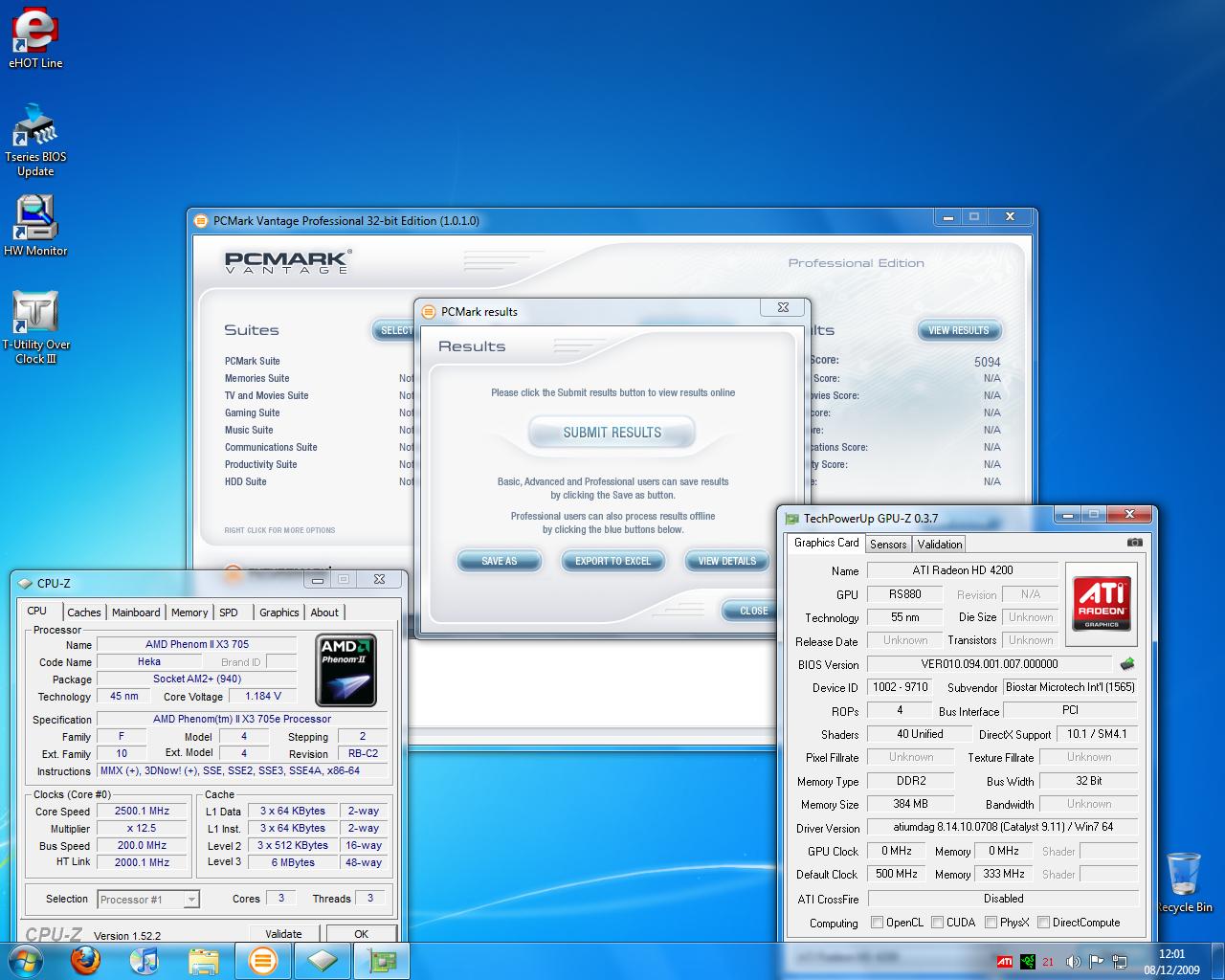Click the VIEW DETAILS button

point(726,561)
